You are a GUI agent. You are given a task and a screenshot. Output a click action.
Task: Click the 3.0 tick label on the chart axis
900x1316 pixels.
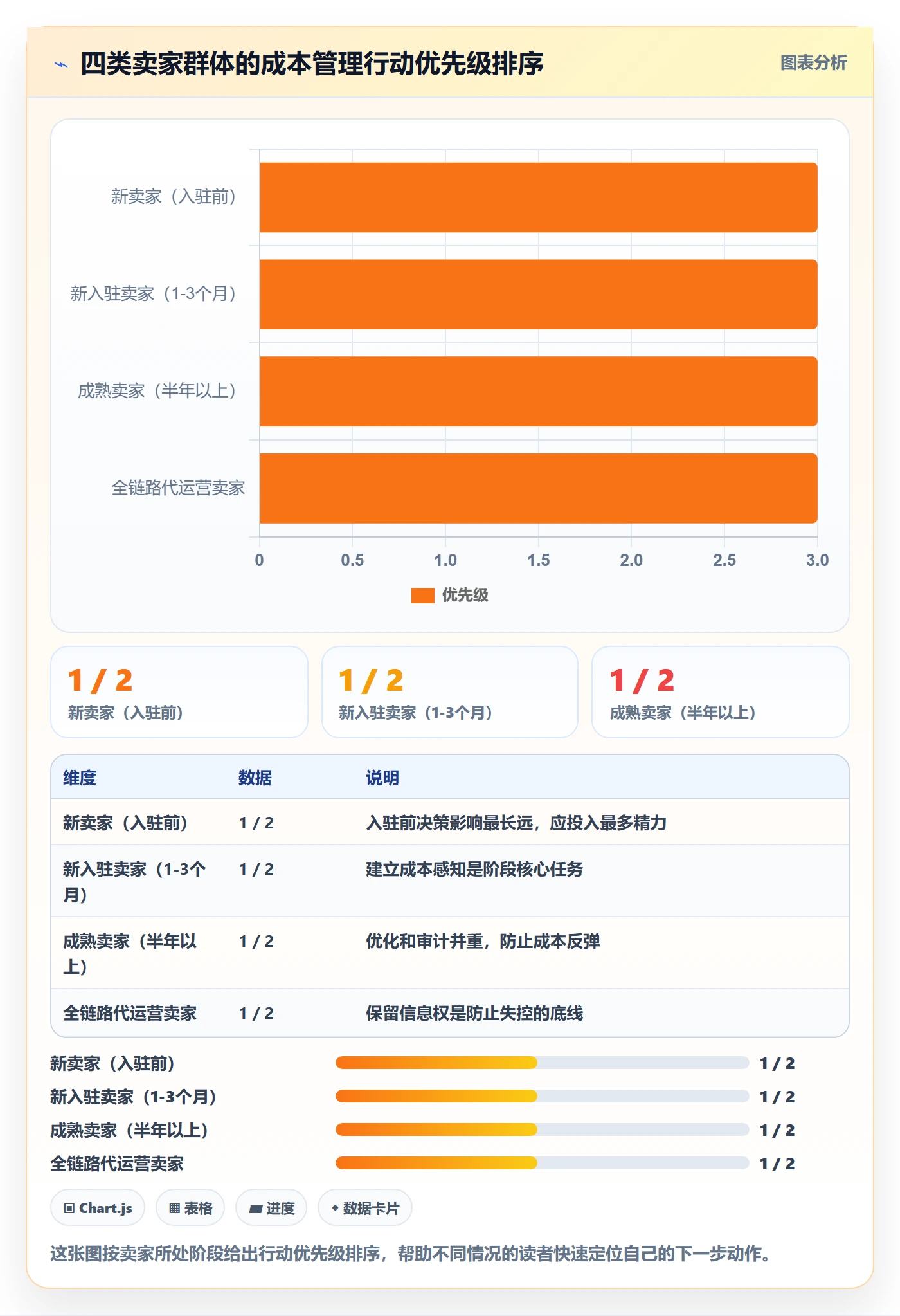[x=817, y=560]
